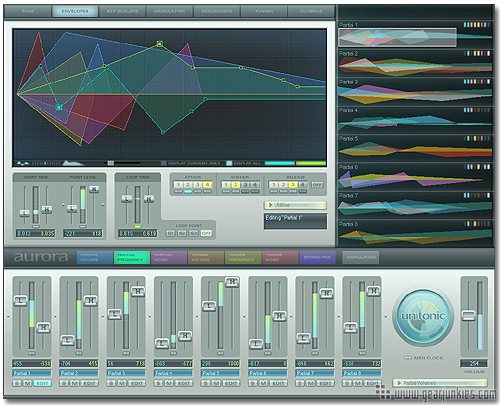This screenshot has height=405, width=500.
Task: Select Release stage 3 button
Action: click(x=293, y=184)
